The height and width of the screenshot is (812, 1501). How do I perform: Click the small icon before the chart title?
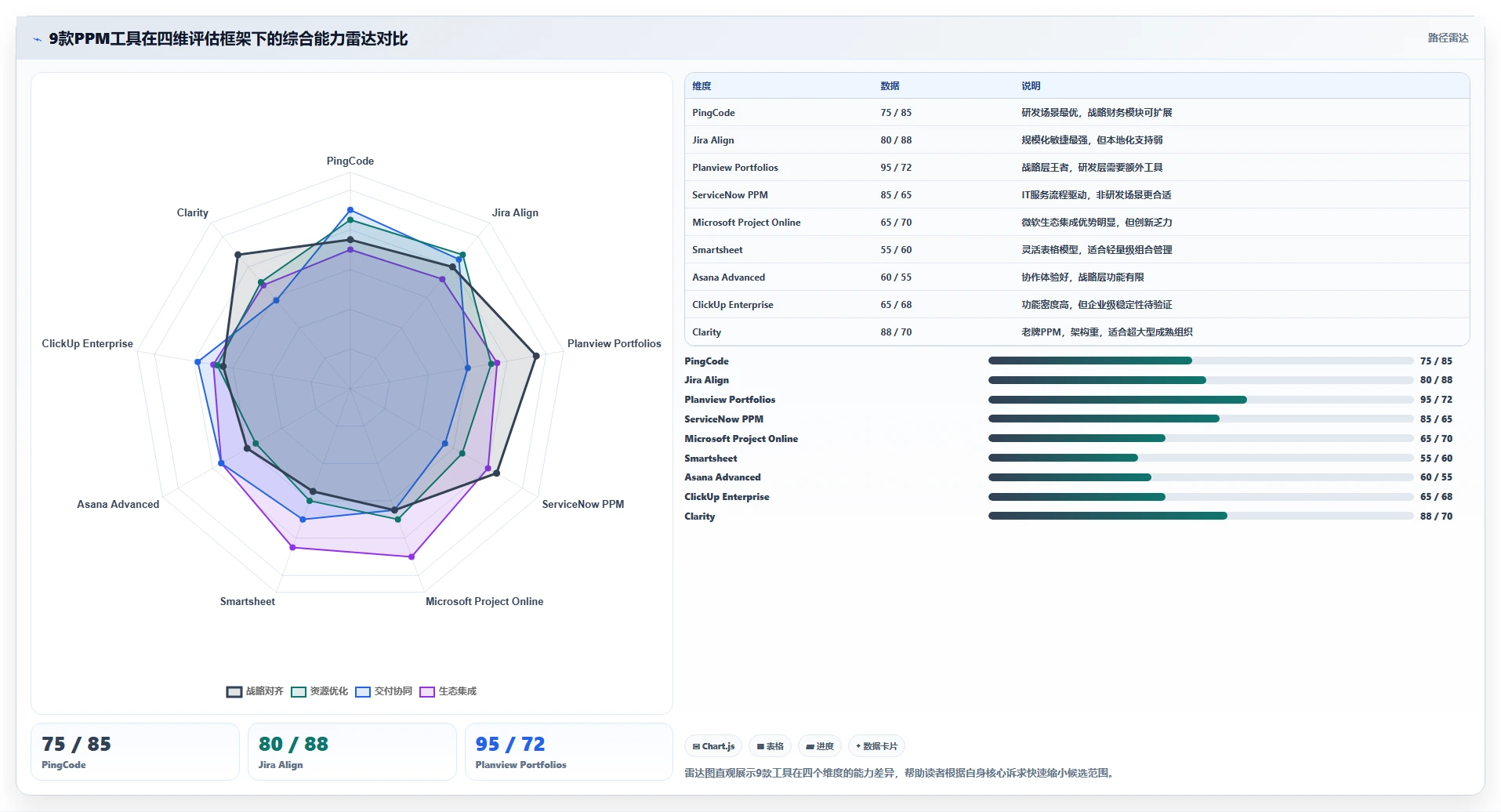37,39
